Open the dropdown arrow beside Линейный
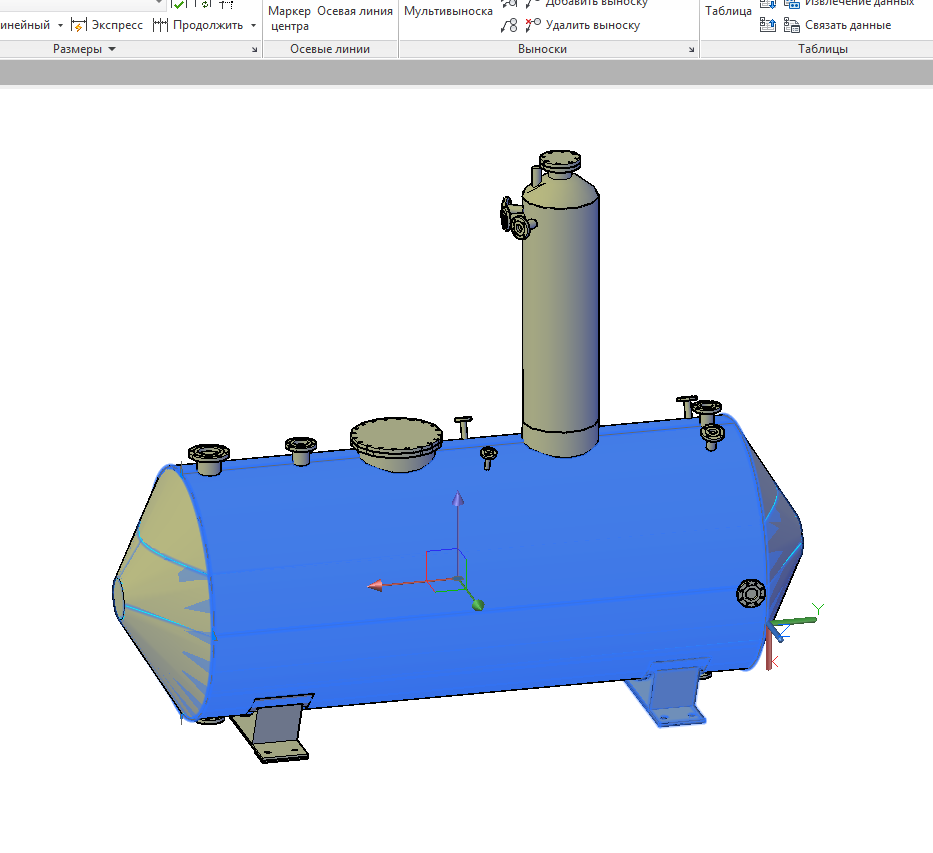Screen dimensions: 933x853 [x=60, y=26]
